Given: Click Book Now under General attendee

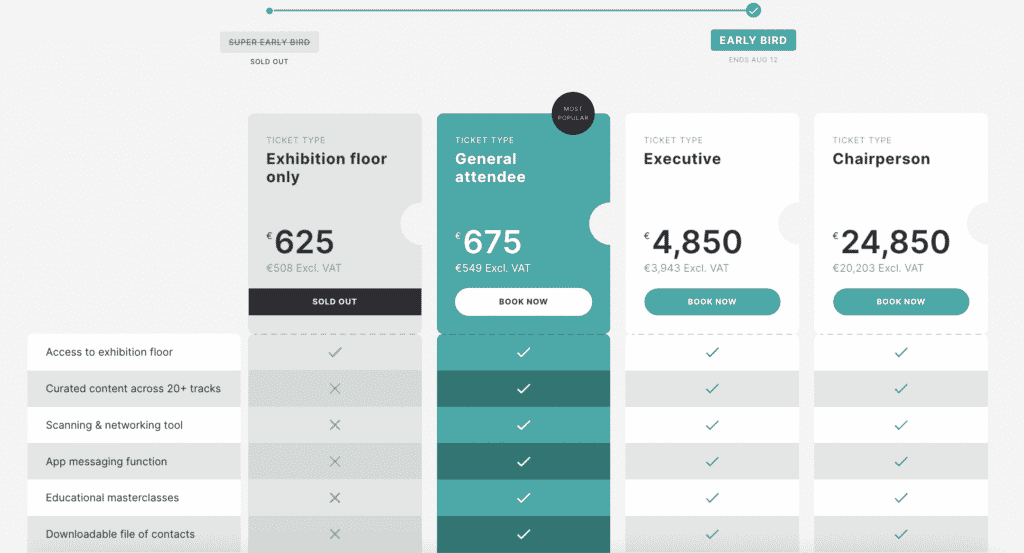Looking at the screenshot, I should pyautogui.click(x=523, y=301).
